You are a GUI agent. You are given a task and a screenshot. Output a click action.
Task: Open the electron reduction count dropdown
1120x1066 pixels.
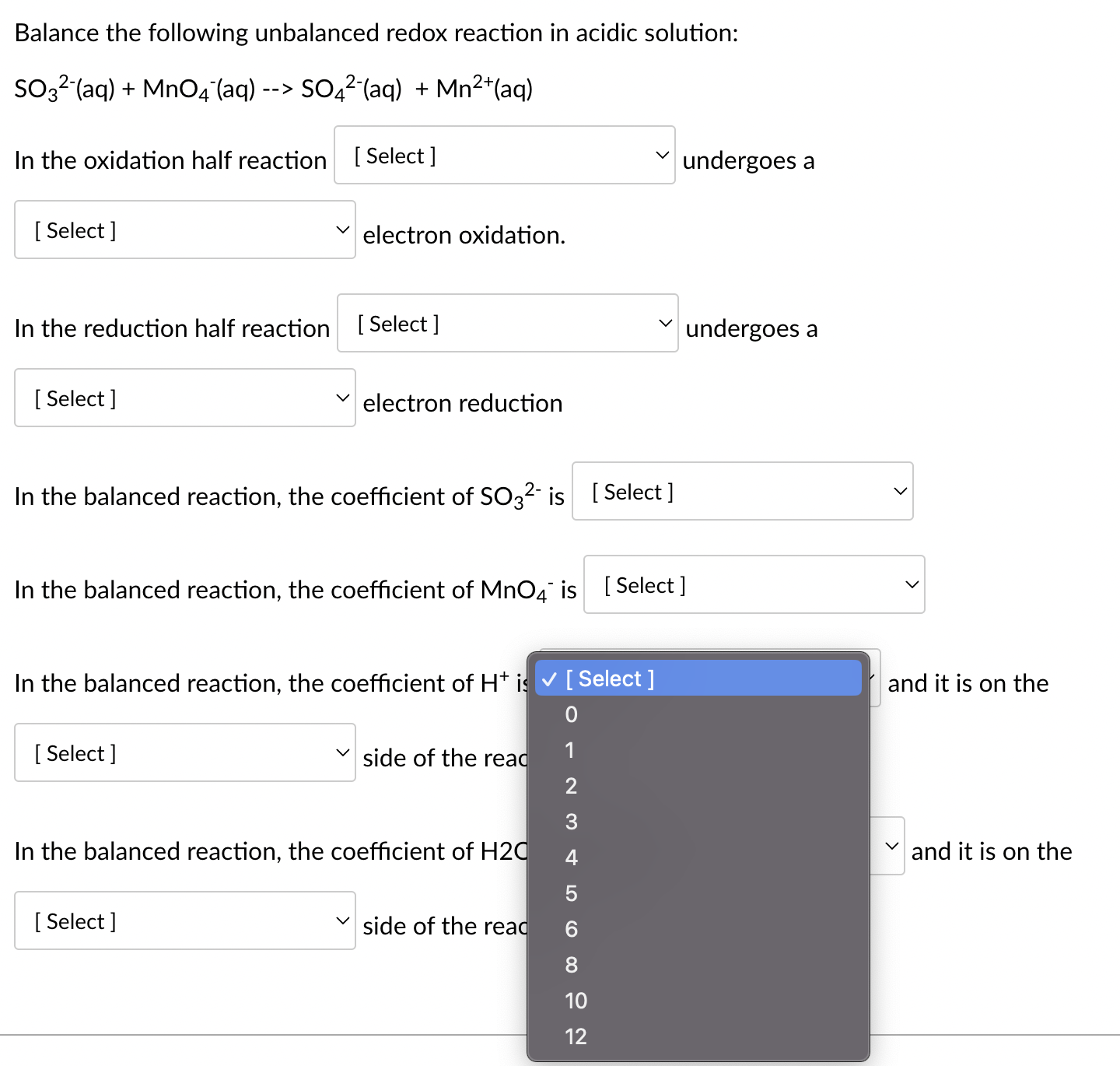[184, 397]
